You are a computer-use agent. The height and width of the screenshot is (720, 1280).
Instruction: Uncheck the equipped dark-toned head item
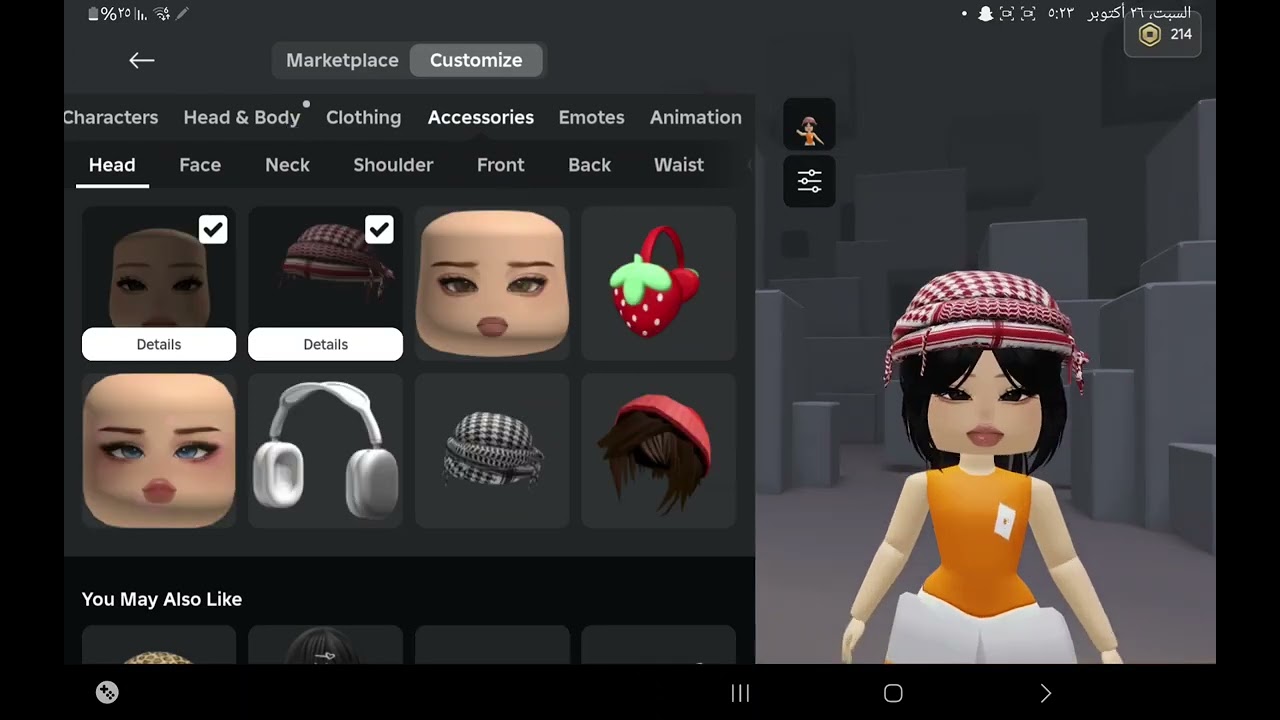point(212,230)
